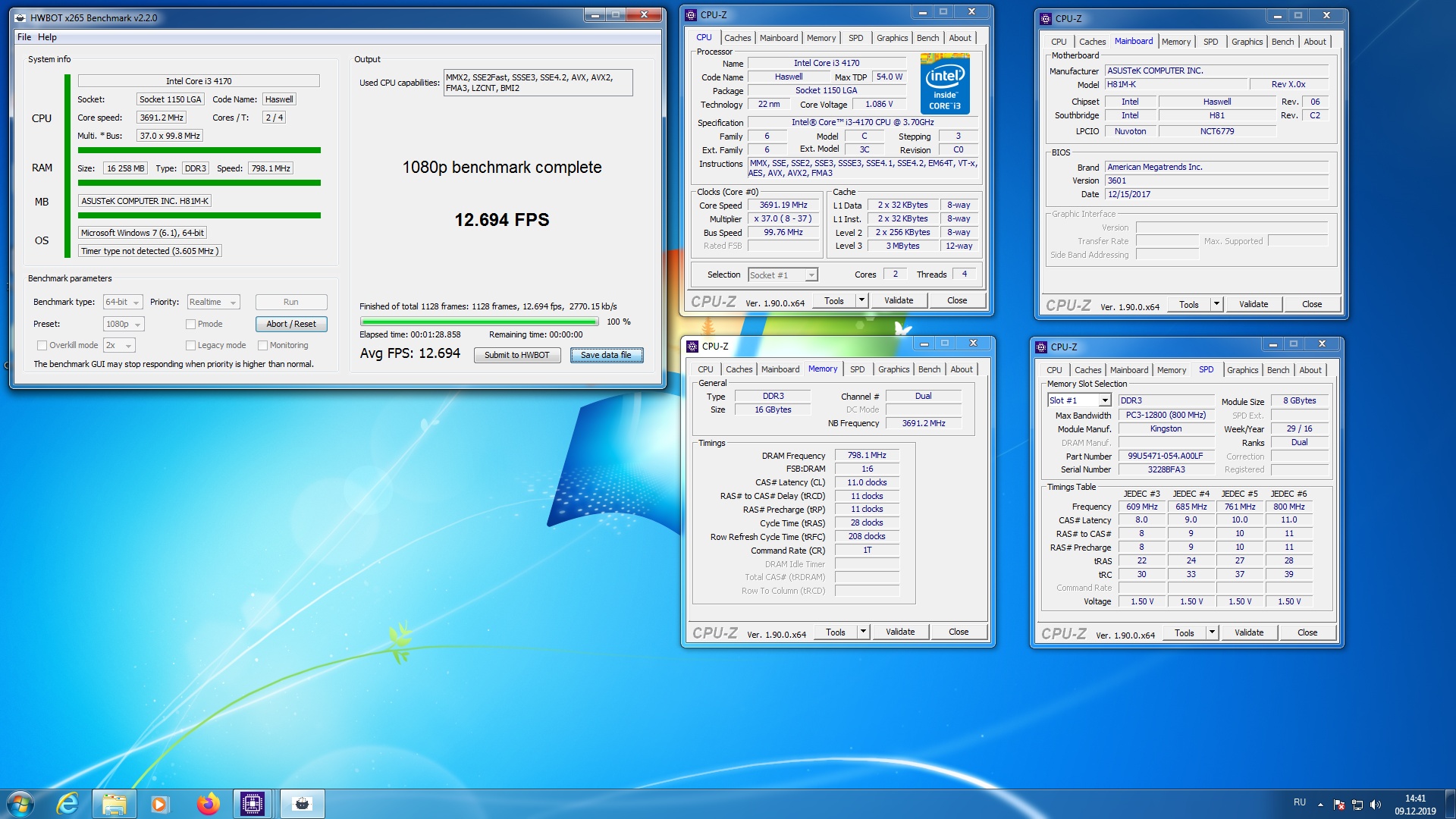
Task: Click the Show desktop strip
Action: [x=1450, y=804]
